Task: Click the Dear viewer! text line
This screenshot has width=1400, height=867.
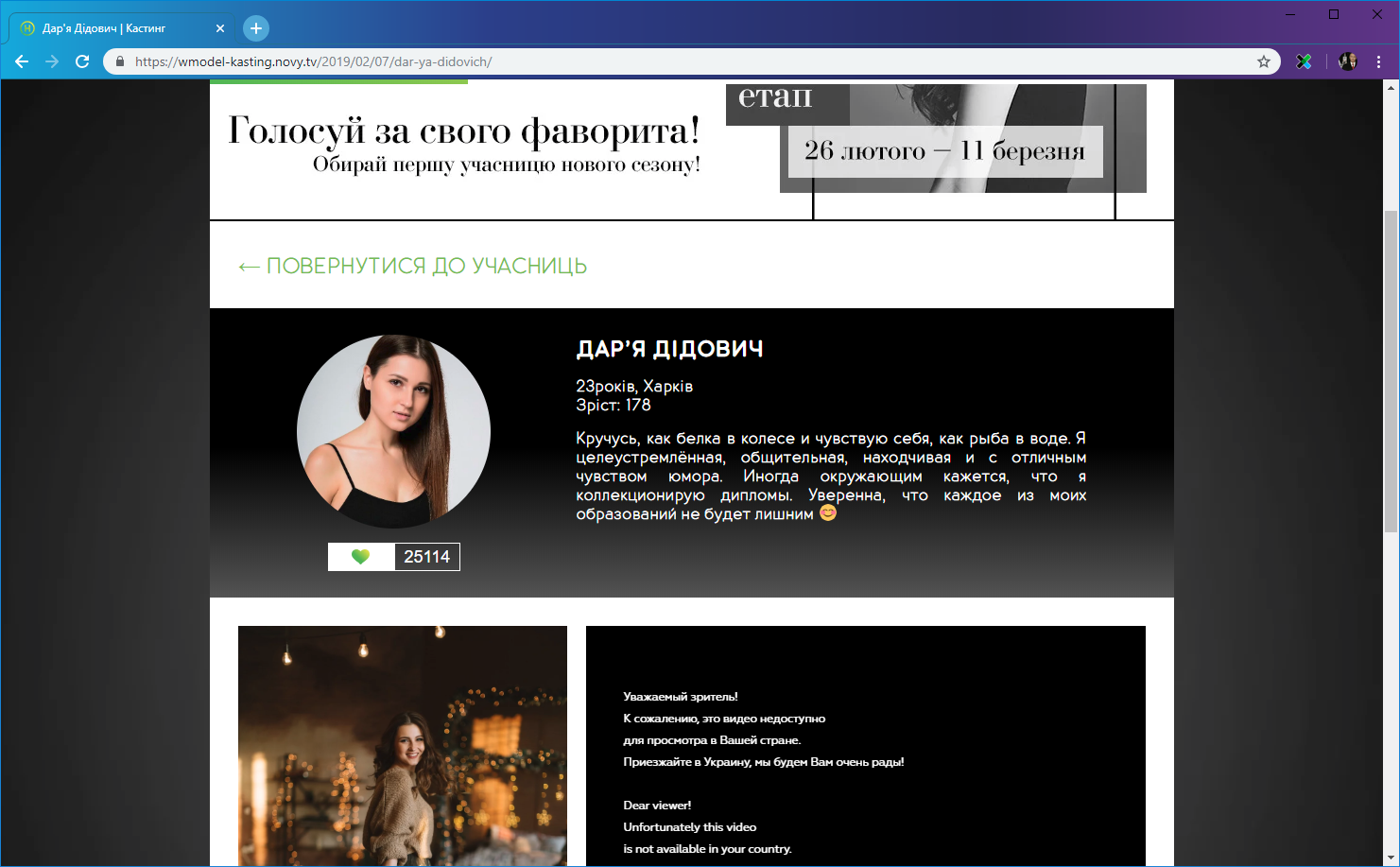Action: [657, 806]
